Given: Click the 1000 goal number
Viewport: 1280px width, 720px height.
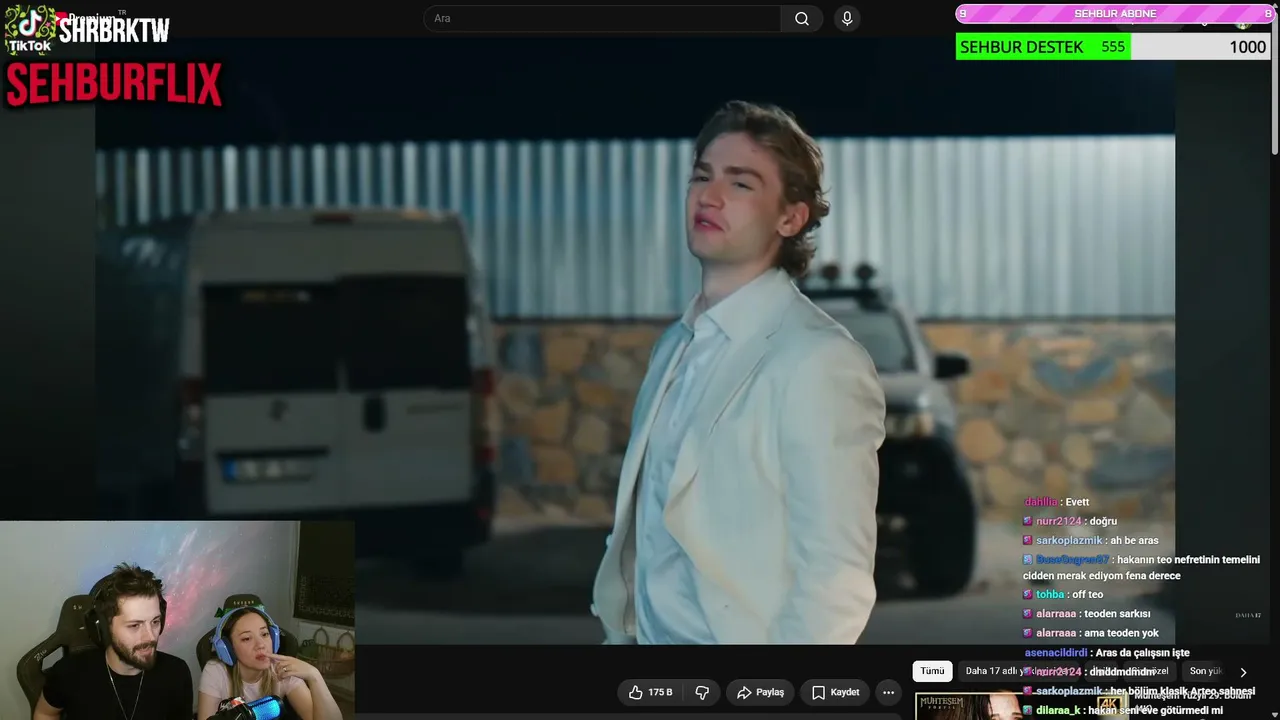Looking at the screenshot, I should (x=1247, y=47).
